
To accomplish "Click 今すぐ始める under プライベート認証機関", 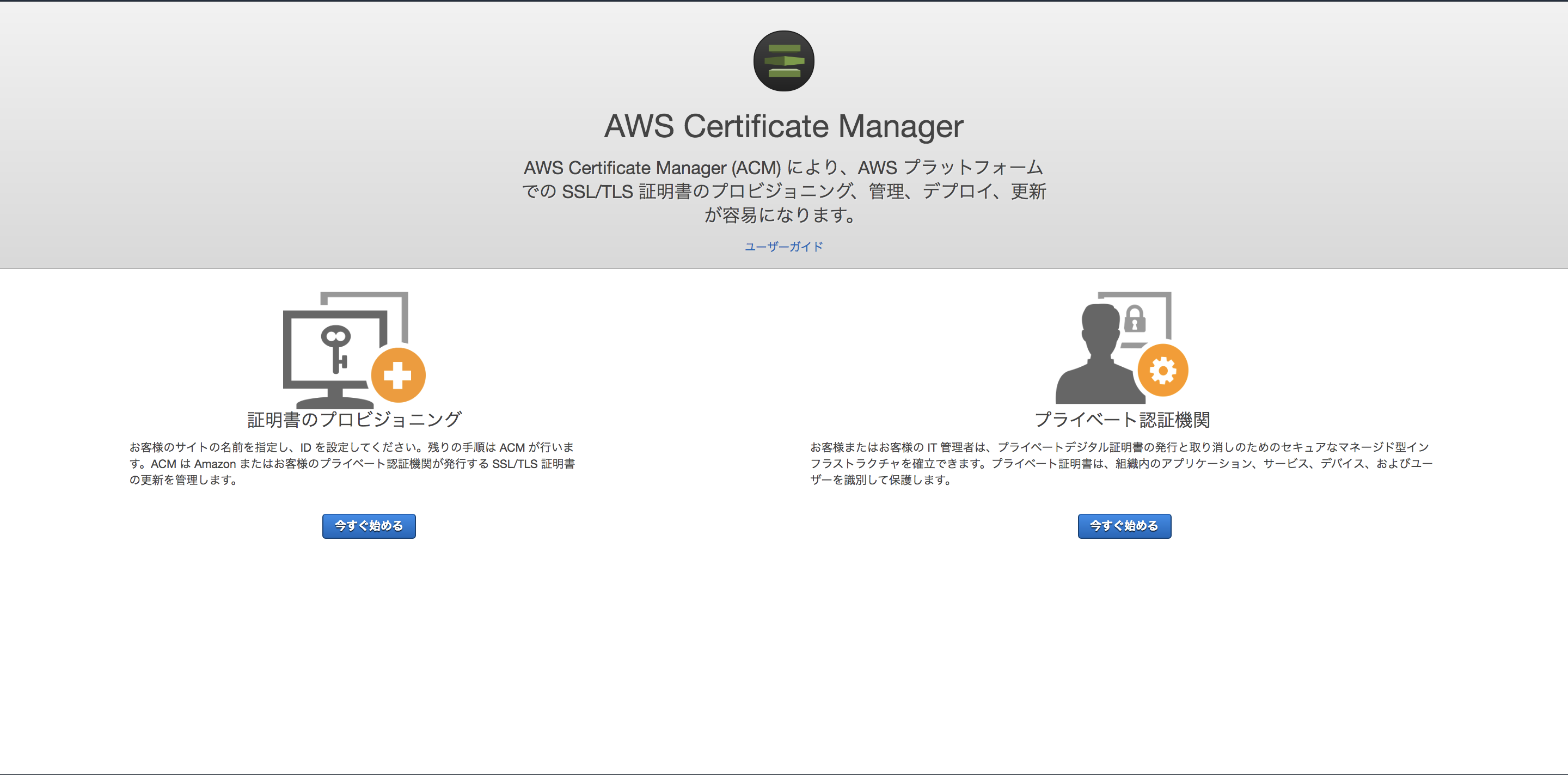I will pos(1124,526).
